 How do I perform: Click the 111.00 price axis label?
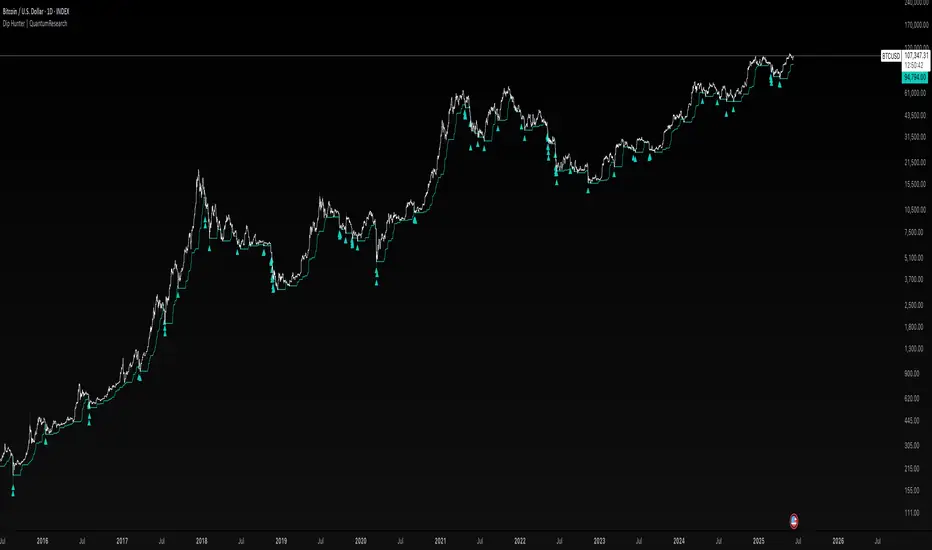(912, 513)
